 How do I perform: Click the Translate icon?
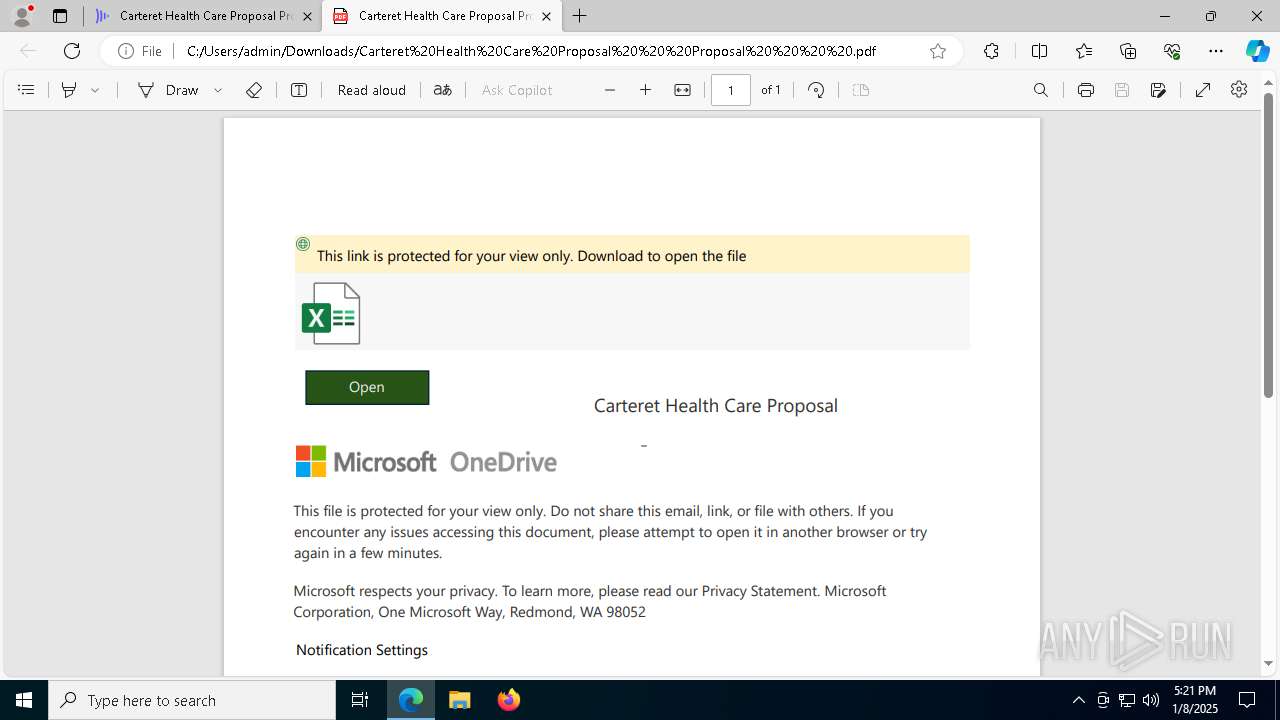click(x=443, y=90)
